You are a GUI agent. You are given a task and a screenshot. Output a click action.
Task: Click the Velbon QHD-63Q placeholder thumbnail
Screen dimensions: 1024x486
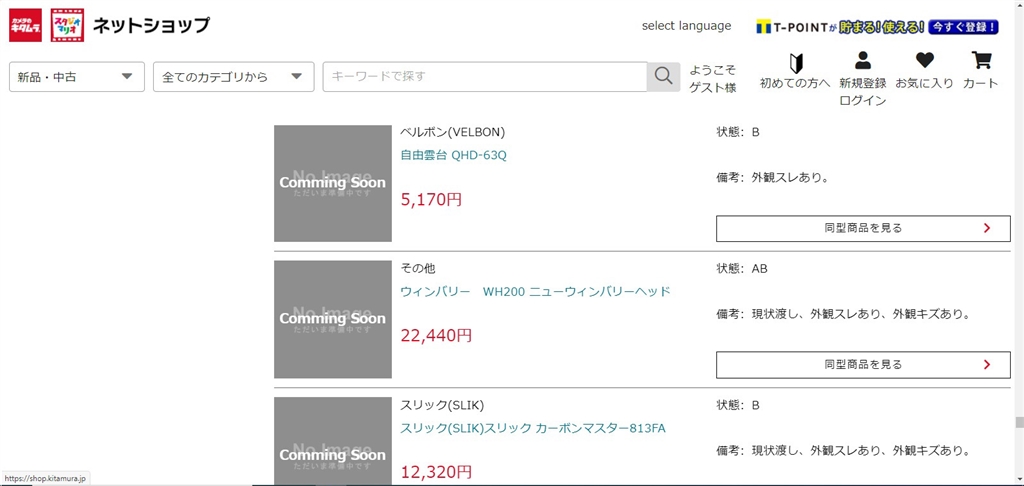click(x=333, y=183)
